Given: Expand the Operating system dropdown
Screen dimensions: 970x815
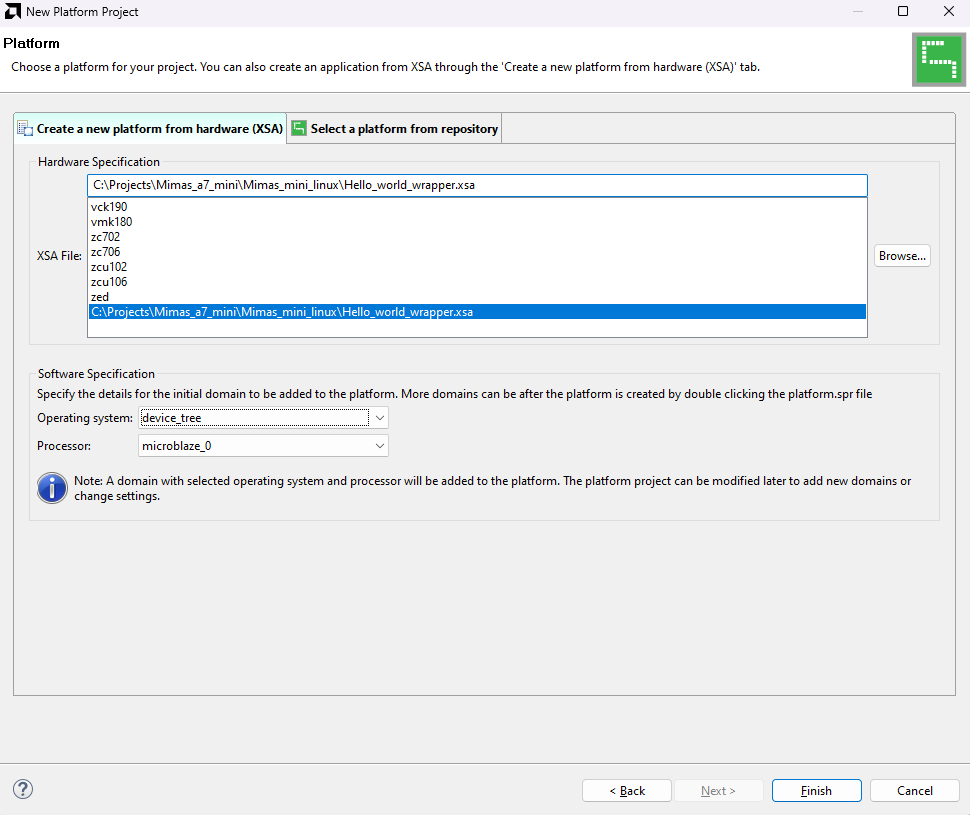Looking at the screenshot, I should (x=380, y=418).
